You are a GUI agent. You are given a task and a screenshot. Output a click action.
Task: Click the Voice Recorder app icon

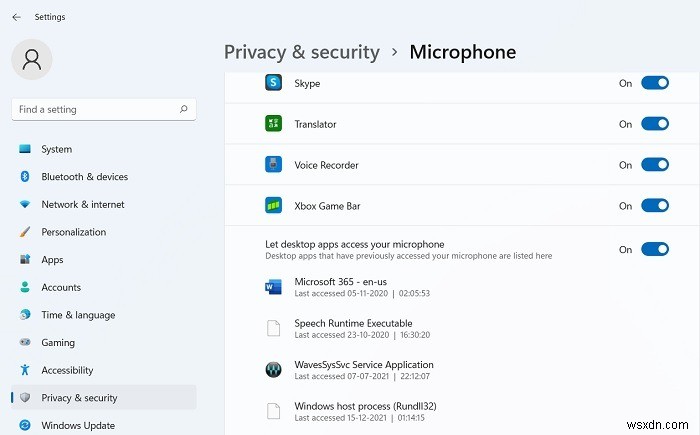click(273, 164)
